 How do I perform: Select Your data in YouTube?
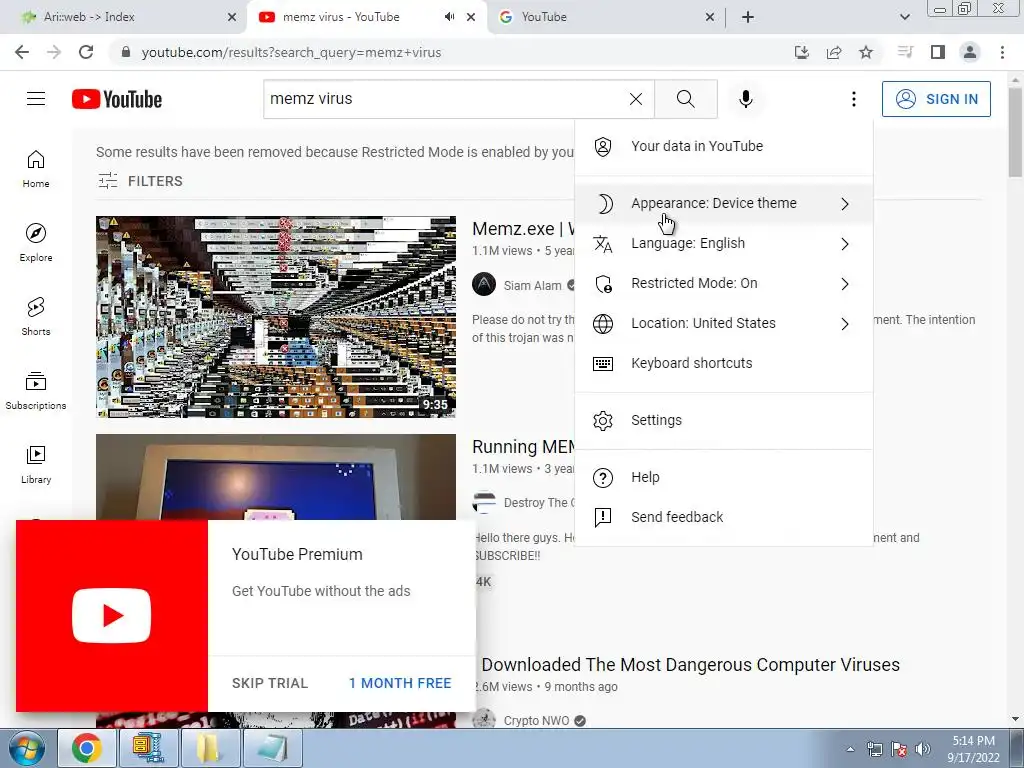click(x=724, y=146)
